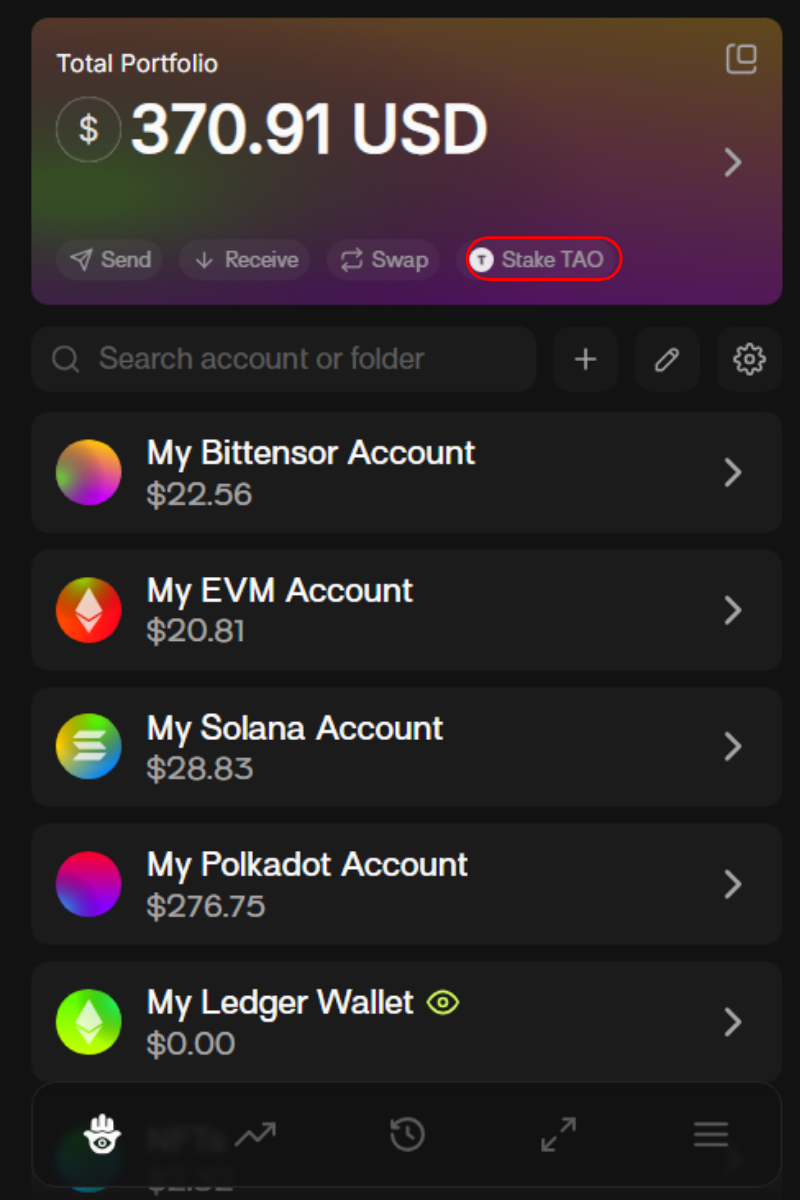This screenshot has height=1200, width=800.
Task: Expand My Polkadot Account chevron
Action: pyautogui.click(x=733, y=884)
